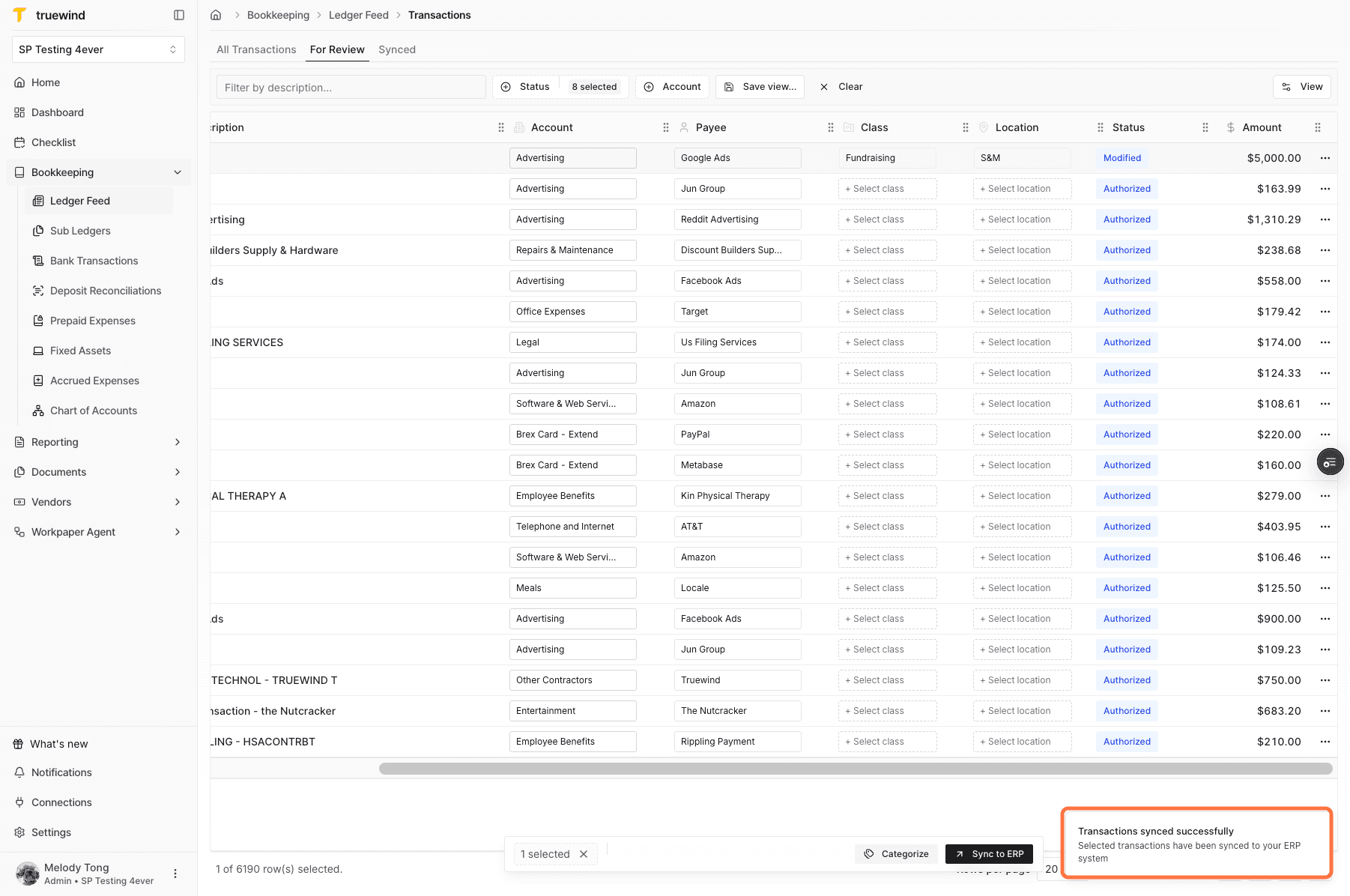Click the Amount column drag handle

pyautogui.click(x=1318, y=127)
